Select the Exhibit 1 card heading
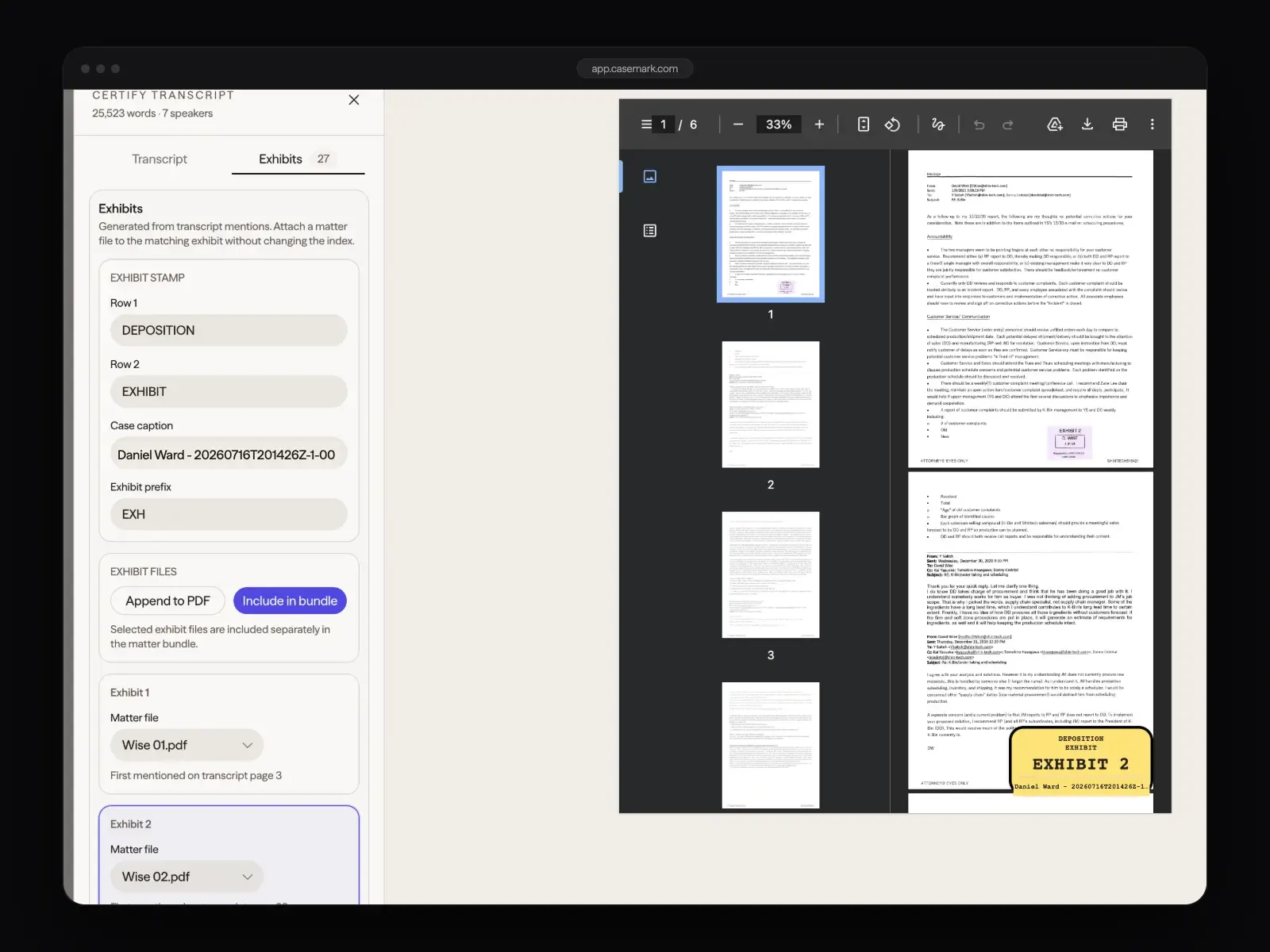 tap(130, 693)
